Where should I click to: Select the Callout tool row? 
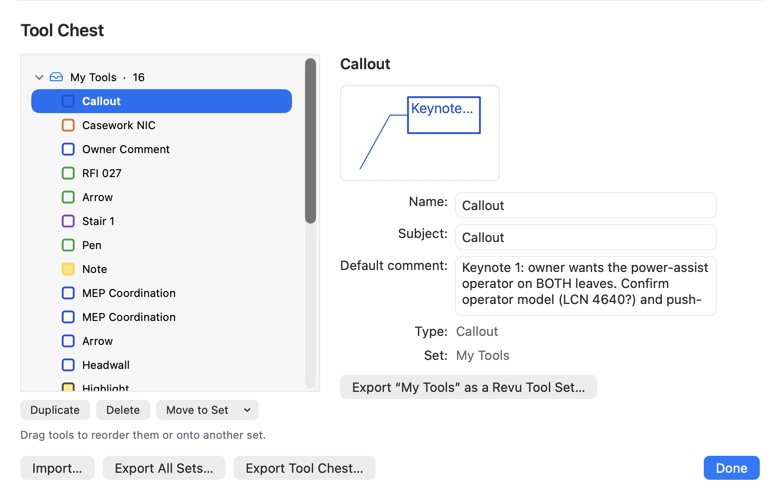161,101
